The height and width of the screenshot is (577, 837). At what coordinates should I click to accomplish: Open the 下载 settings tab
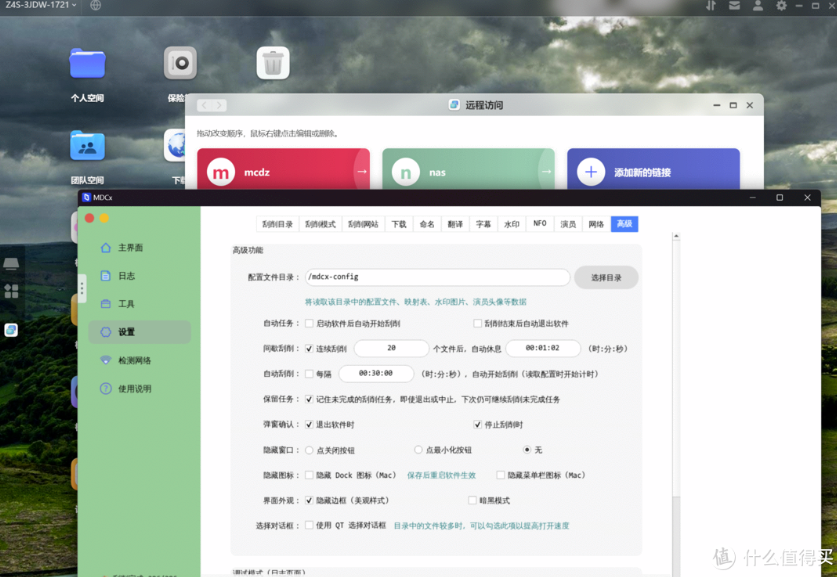[x=399, y=224]
